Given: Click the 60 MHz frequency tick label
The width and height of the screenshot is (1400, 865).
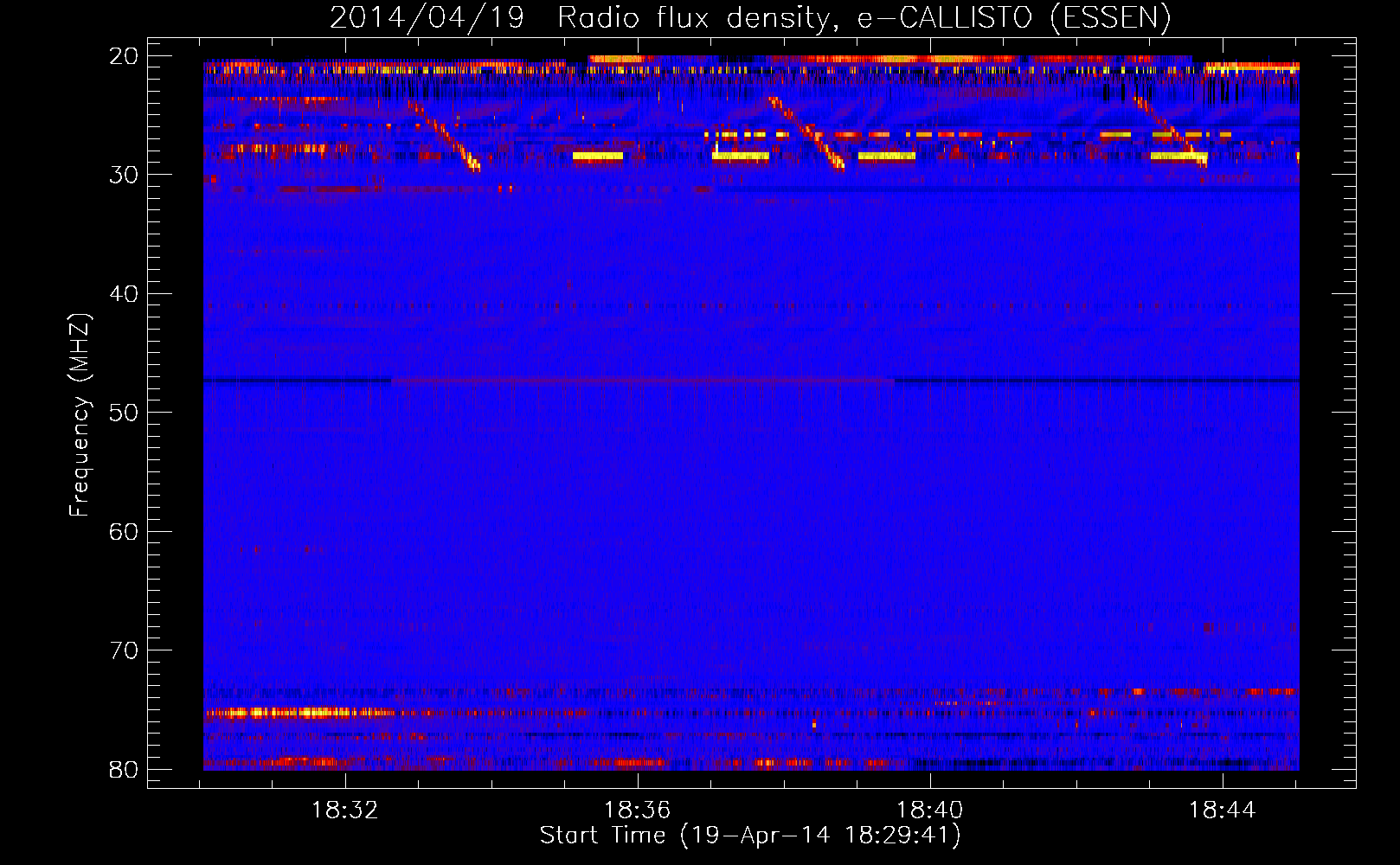Looking at the screenshot, I should 124,532.
